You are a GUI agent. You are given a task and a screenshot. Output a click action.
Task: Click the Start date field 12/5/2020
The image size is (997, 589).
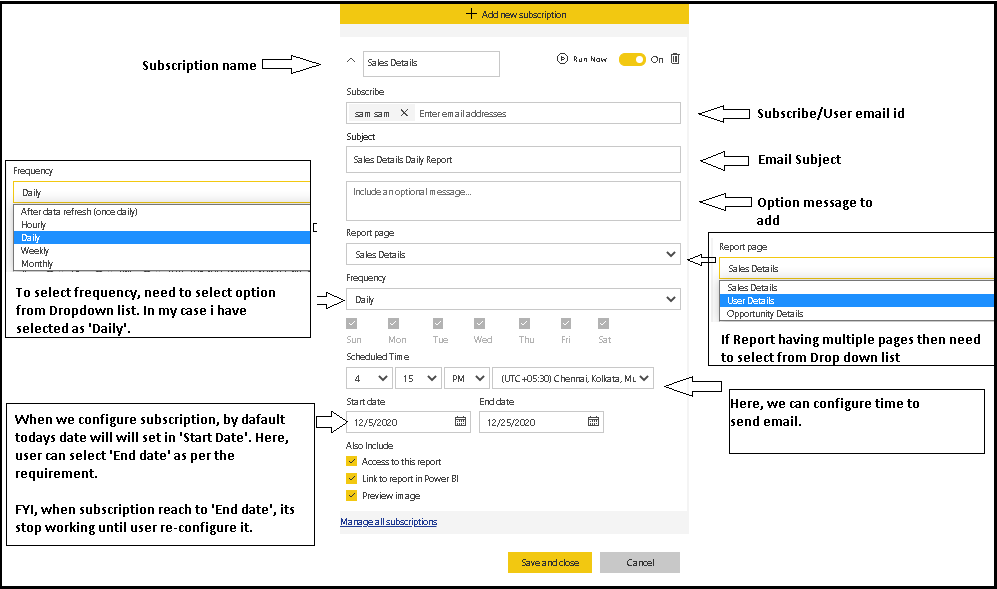pos(408,422)
